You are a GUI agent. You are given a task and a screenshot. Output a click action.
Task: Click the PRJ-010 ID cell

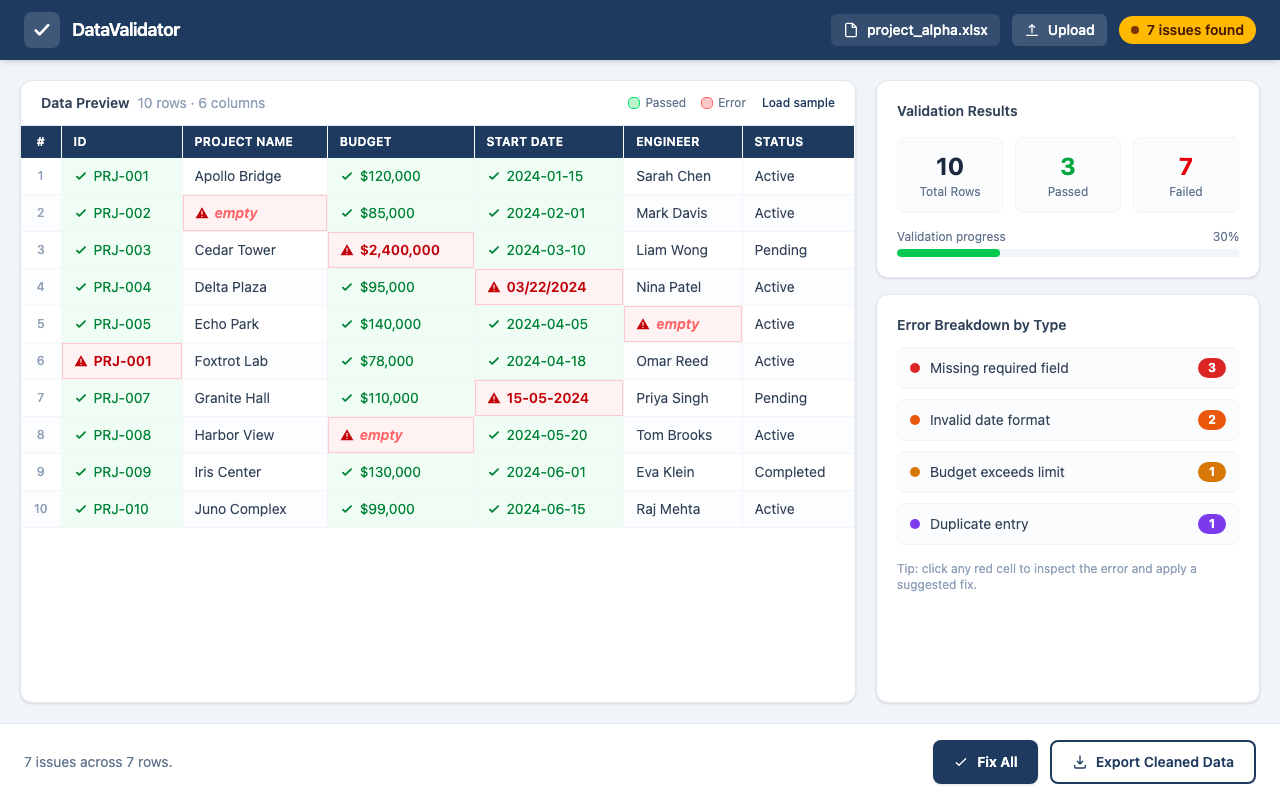click(122, 509)
